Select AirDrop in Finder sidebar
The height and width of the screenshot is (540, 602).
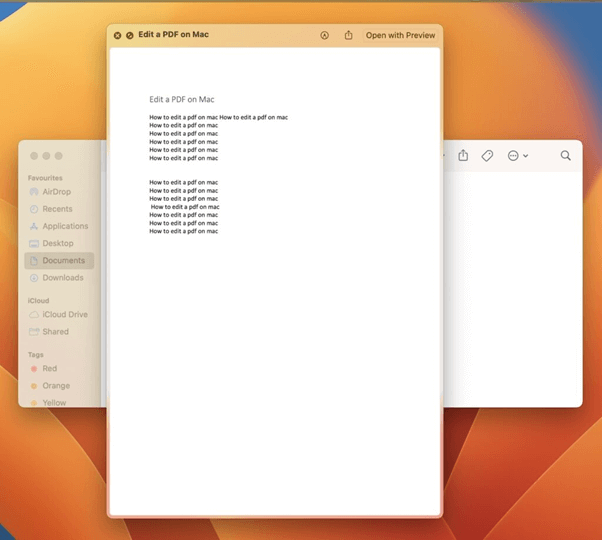point(59,192)
